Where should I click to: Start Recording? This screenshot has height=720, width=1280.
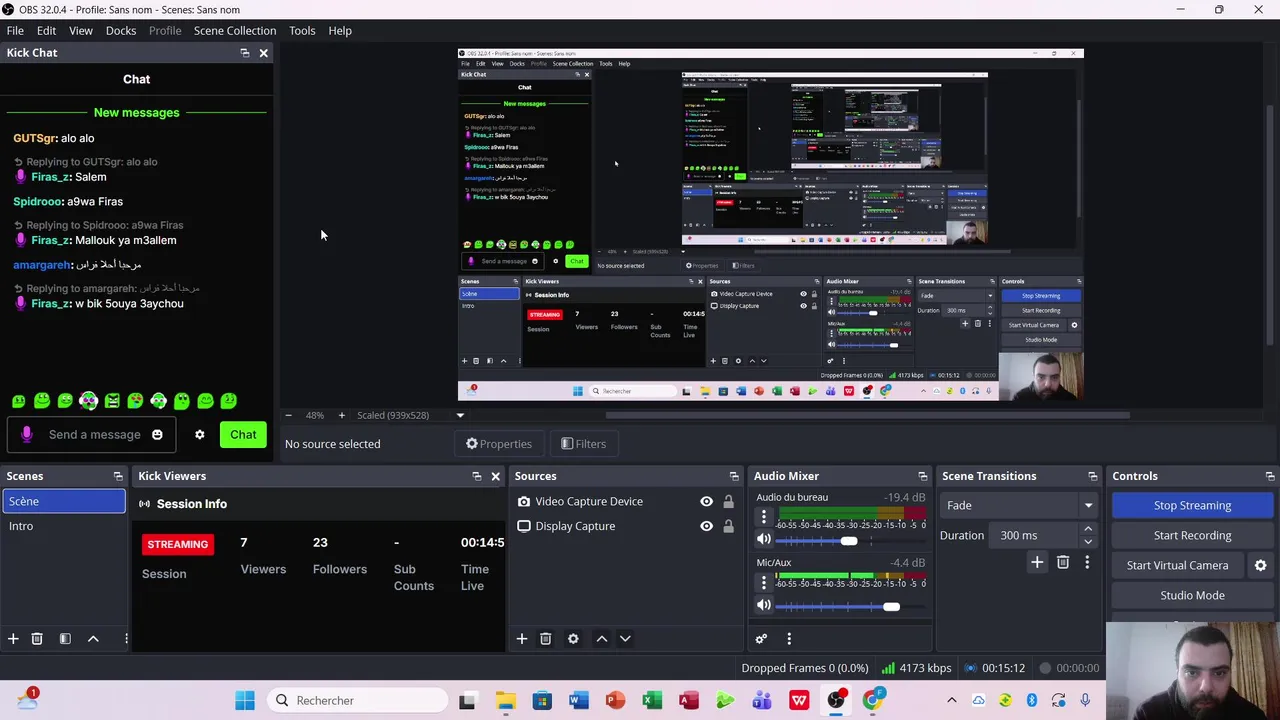coord(1192,535)
